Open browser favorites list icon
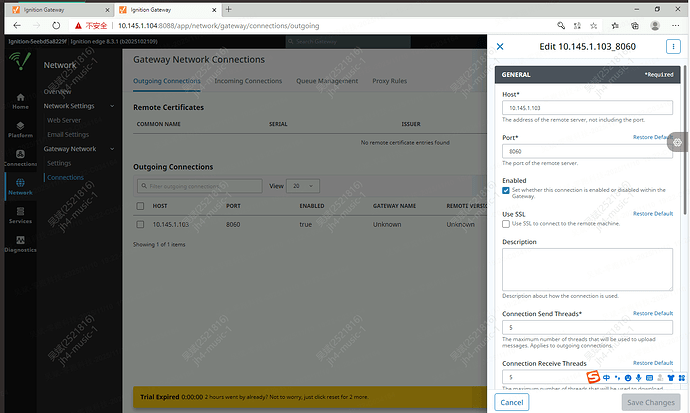The height and width of the screenshot is (413, 690). coord(615,26)
